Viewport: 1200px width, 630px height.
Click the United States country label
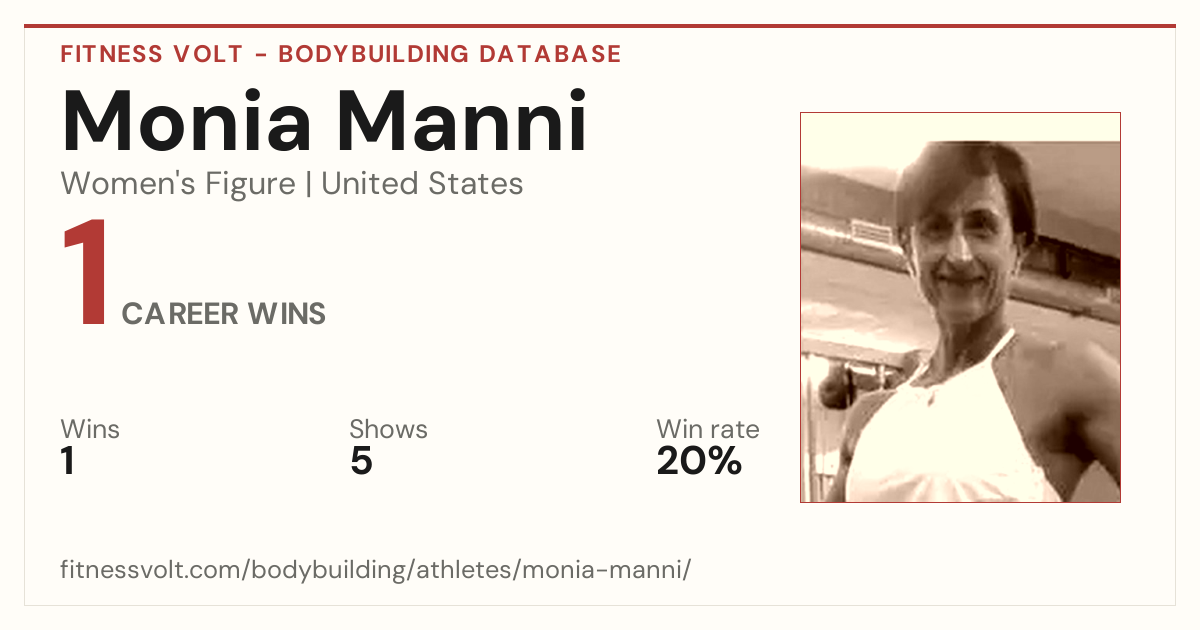click(422, 184)
